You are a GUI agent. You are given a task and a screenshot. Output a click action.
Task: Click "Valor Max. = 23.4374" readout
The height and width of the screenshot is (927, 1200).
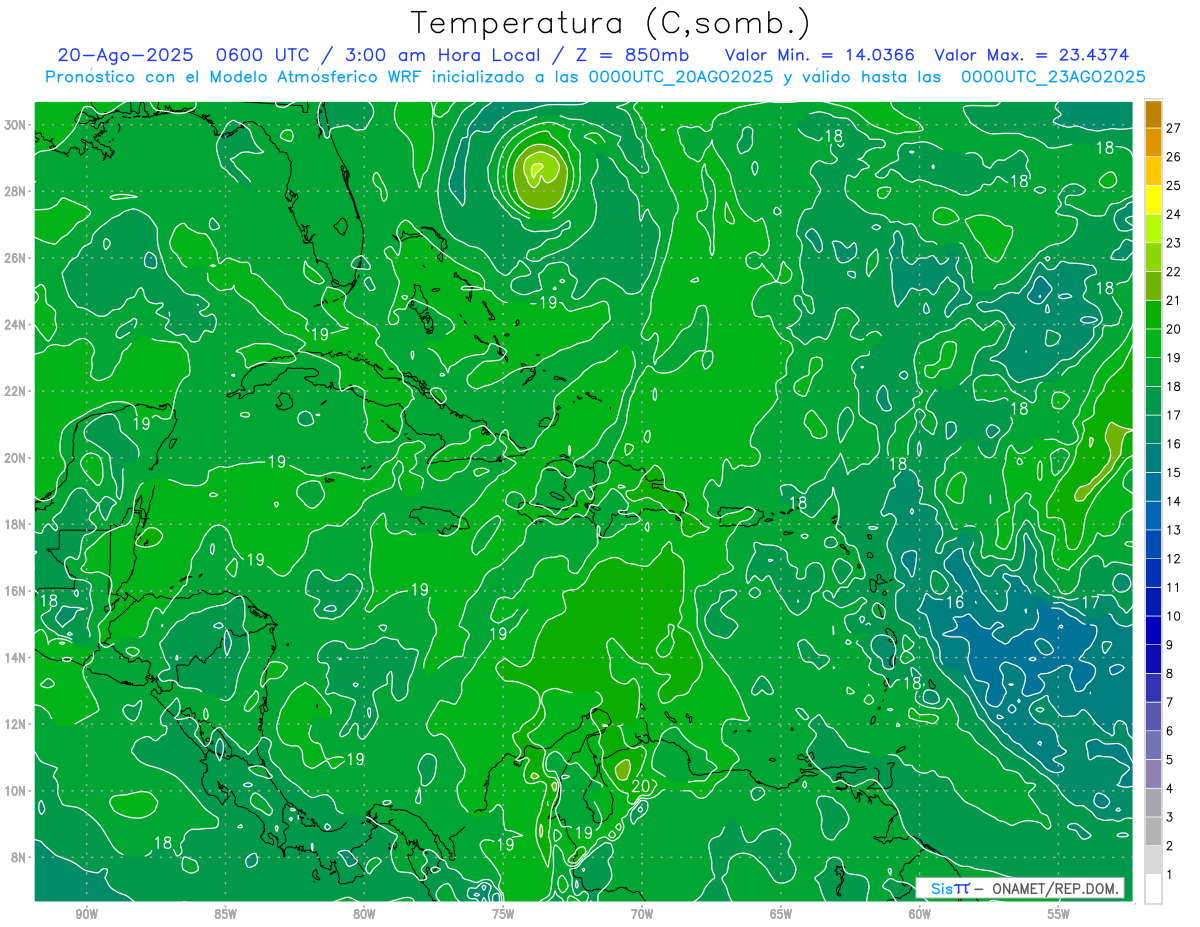pos(1031,56)
